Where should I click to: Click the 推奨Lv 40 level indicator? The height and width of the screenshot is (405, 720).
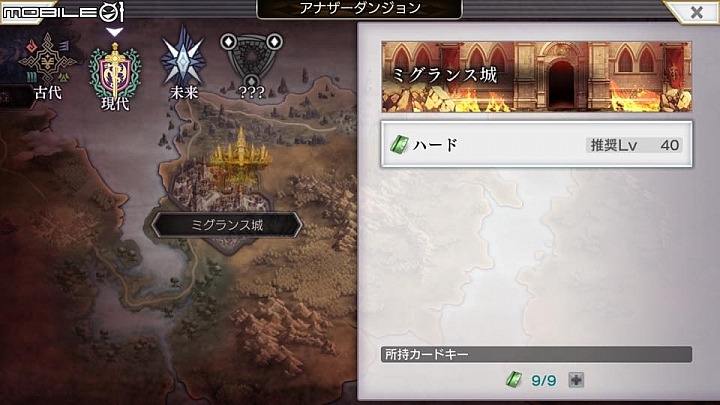pyautogui.click(x=634, y=145)
